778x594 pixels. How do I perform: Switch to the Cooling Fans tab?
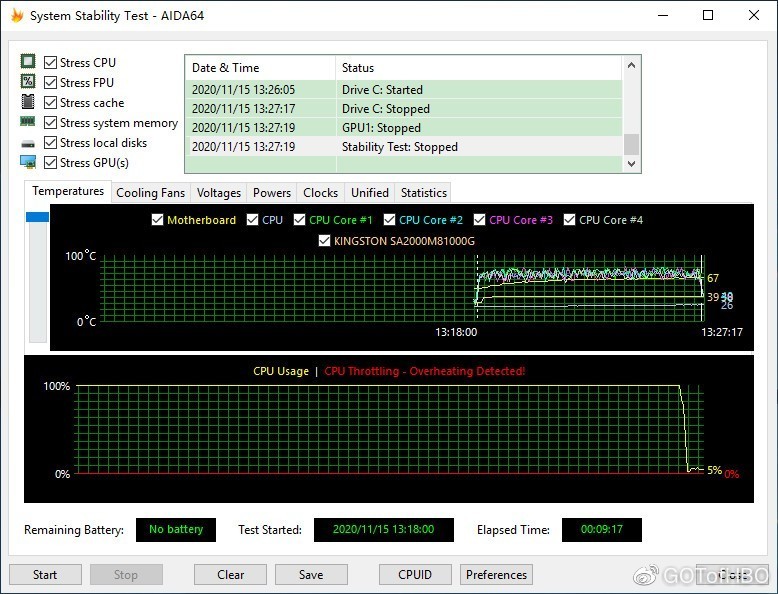point(151,193)
